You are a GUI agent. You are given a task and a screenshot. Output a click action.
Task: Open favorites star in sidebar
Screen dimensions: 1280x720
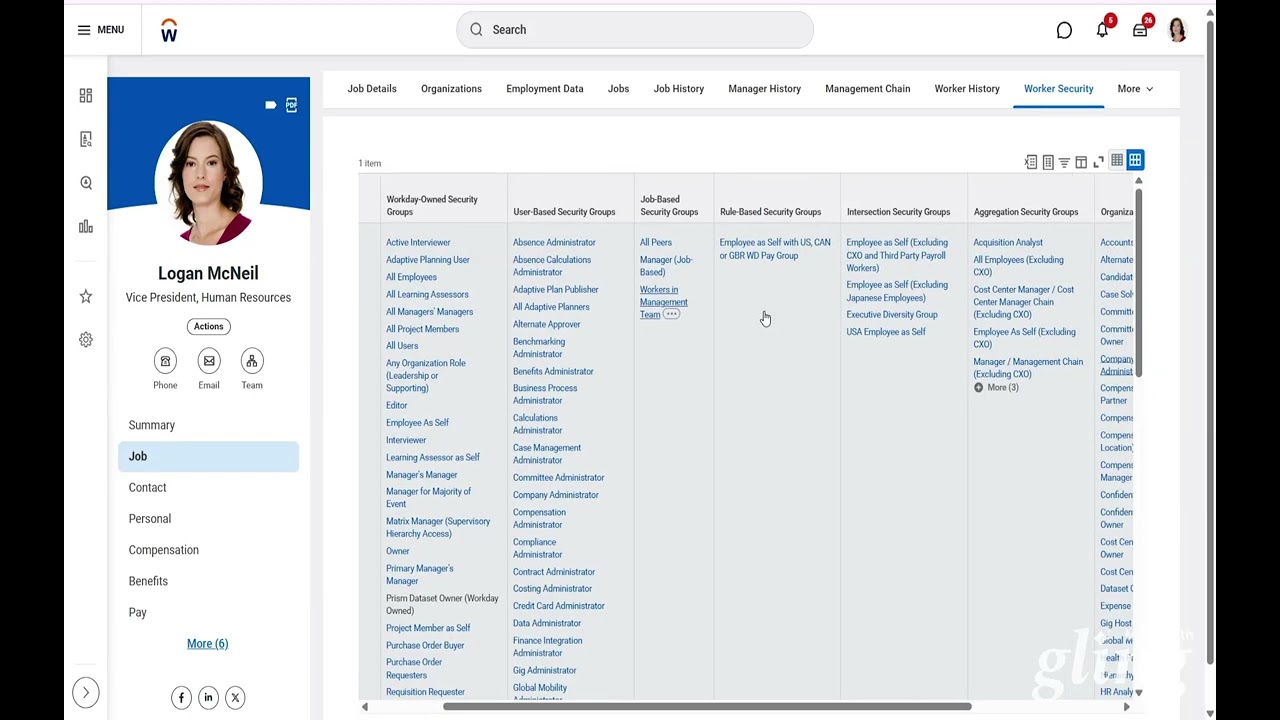coord(86,296)
